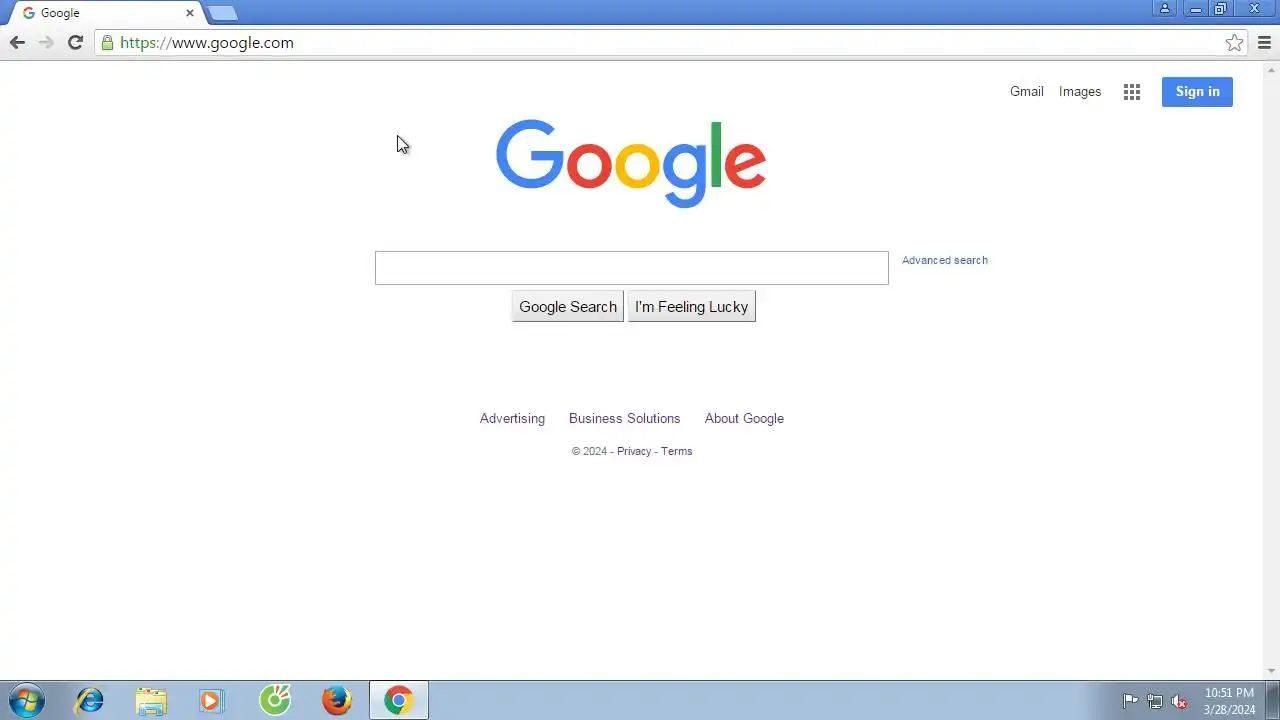Open Windows Media Player from taskbar
The image size is (1280, 720).
click(212, 701)
